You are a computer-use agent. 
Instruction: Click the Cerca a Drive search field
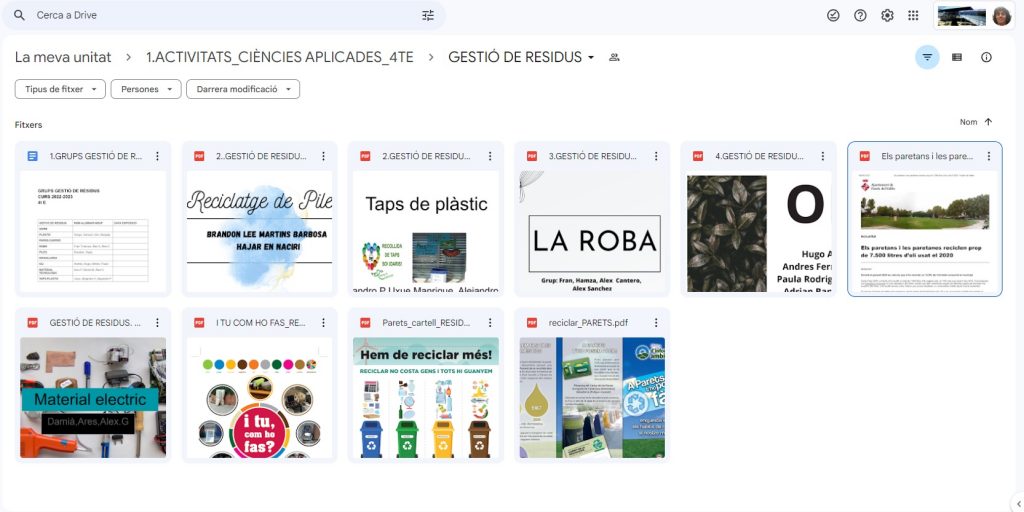click(220, 16)
